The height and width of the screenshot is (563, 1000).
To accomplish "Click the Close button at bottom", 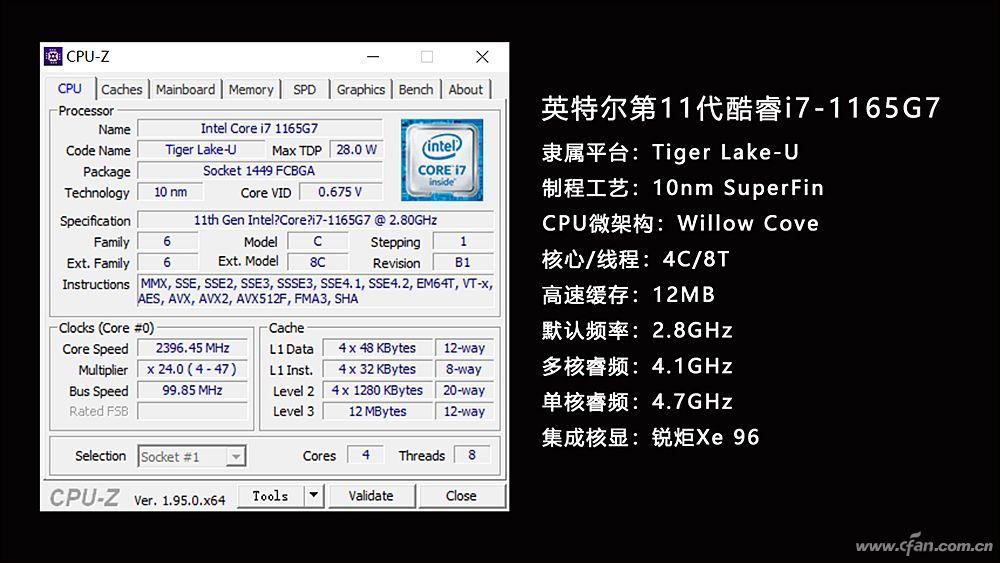I will [461, 495].
